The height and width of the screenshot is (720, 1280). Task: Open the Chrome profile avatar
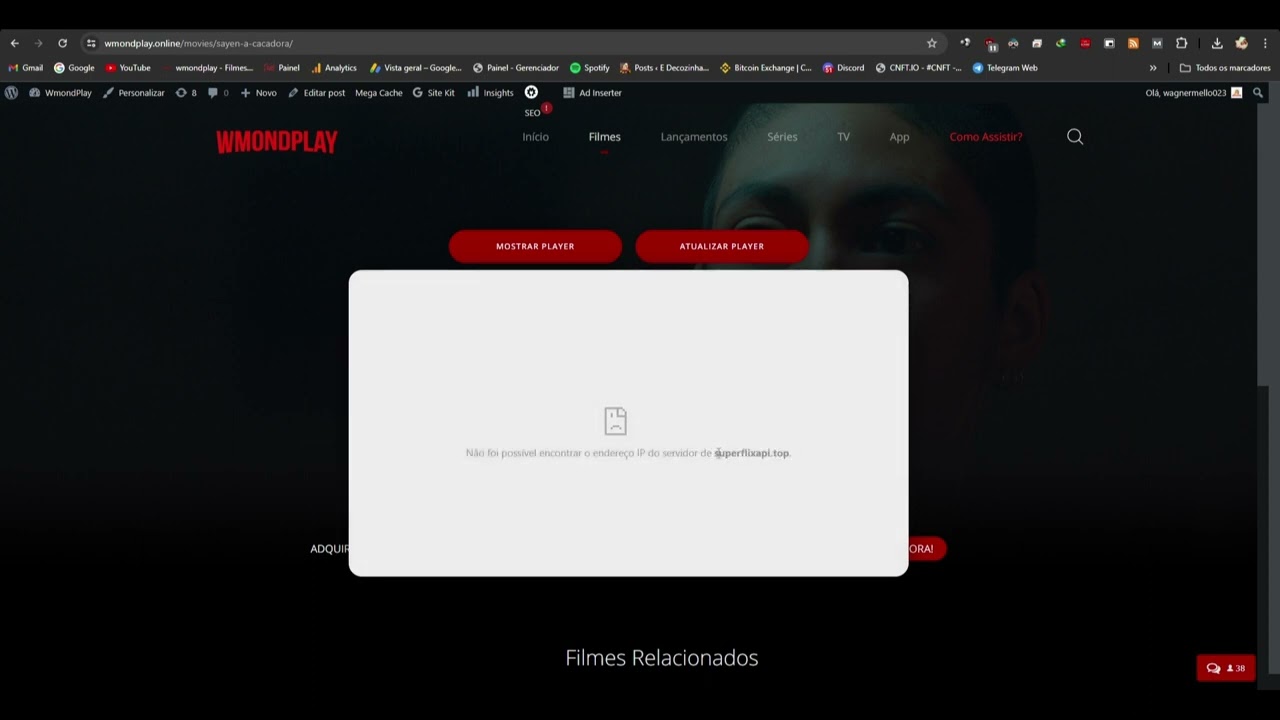1241,43
